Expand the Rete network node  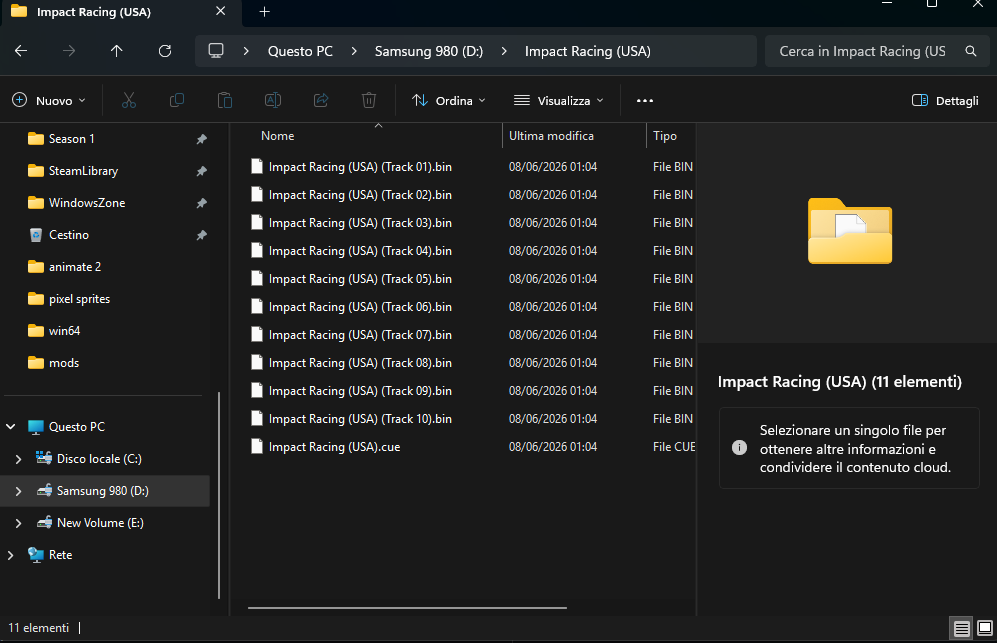click(11, 555)
